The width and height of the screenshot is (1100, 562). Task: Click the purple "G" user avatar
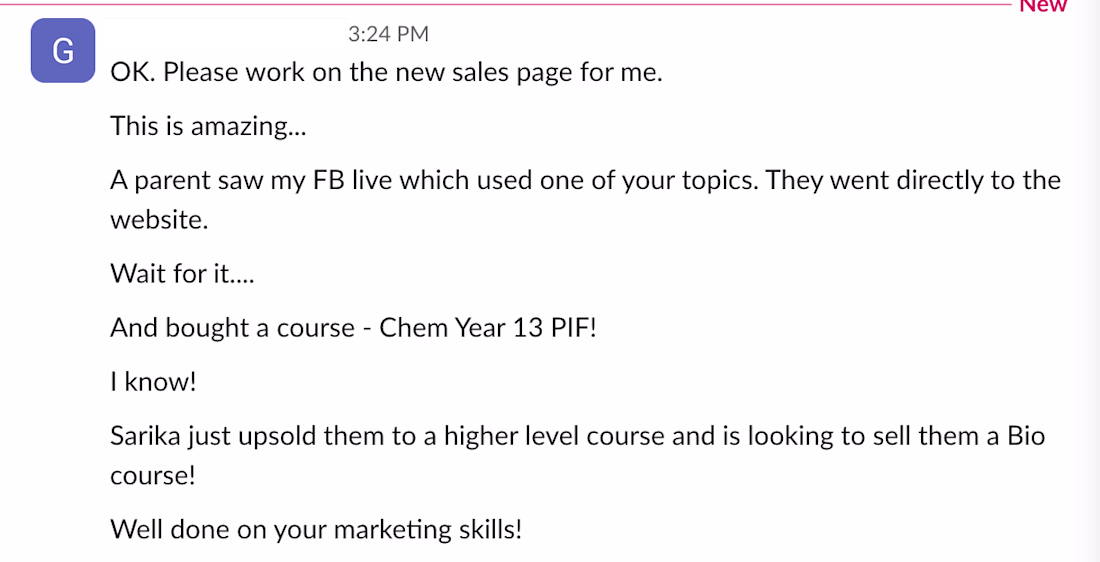tap(63, 50)
